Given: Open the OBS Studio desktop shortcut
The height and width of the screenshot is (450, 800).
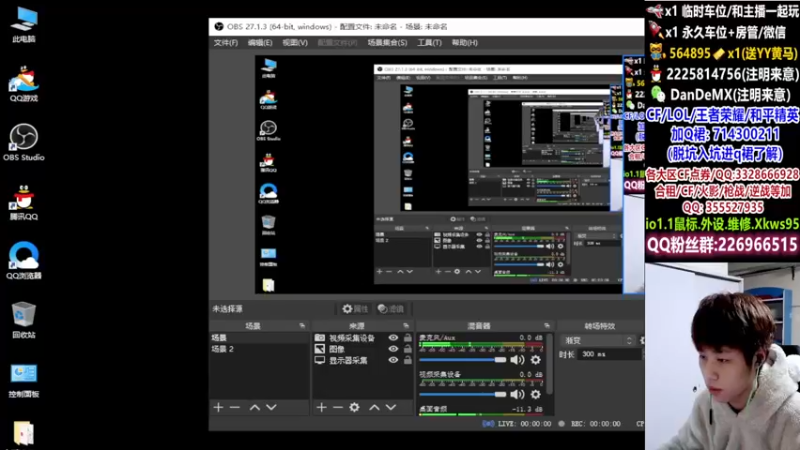Looking at the screenshot, I should pyautogui.click(x=24, y=142).
